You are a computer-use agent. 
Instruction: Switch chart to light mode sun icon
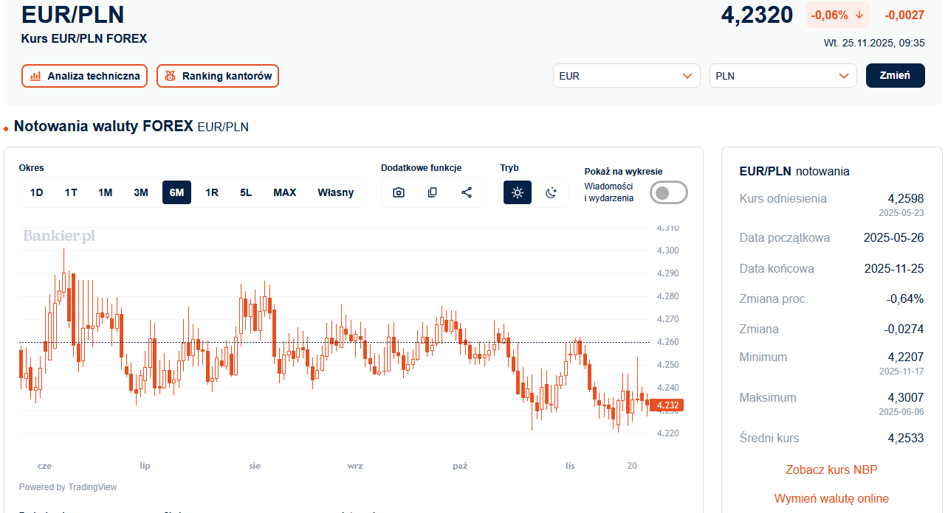tap(517, 193)
